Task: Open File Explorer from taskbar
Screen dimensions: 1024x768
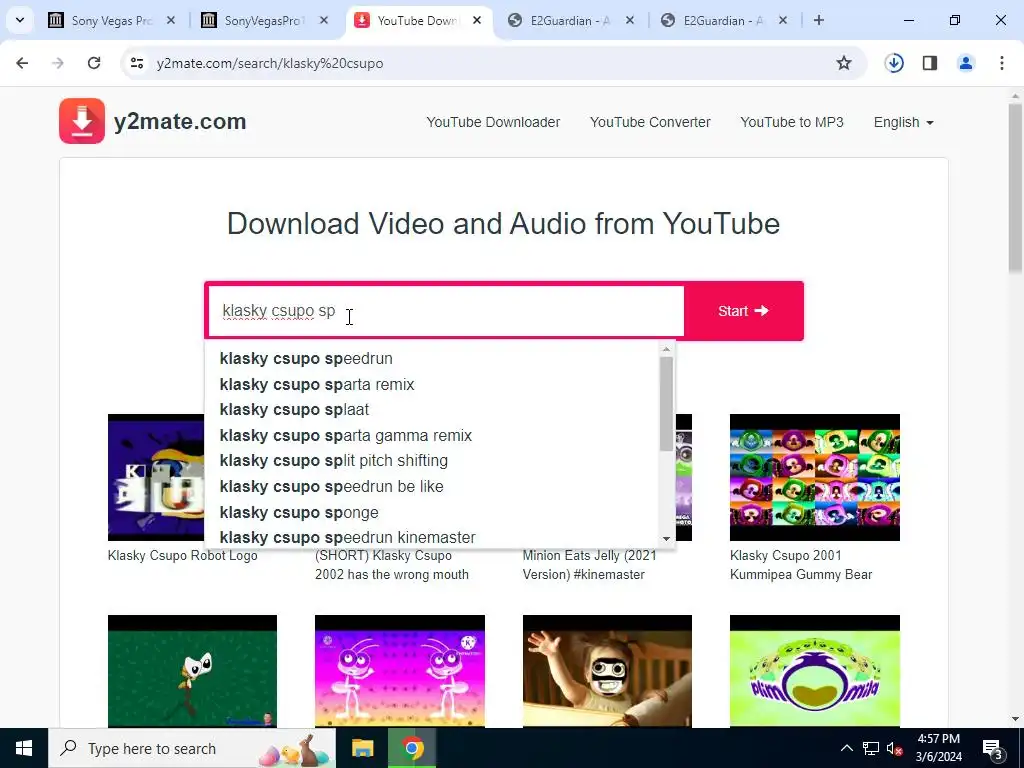Action: [x=362, y=748]
